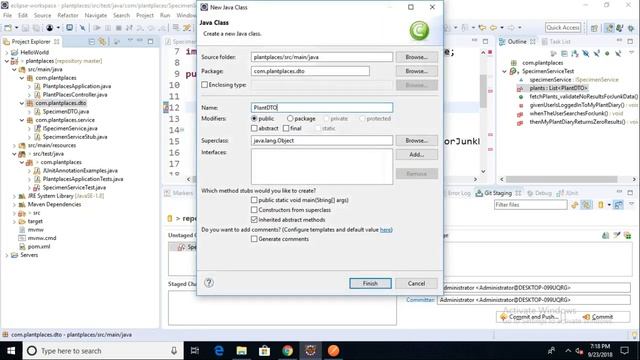The image size is (640, 360).
Task: Expand Maven Dependencies node
Action: [14, 204]
